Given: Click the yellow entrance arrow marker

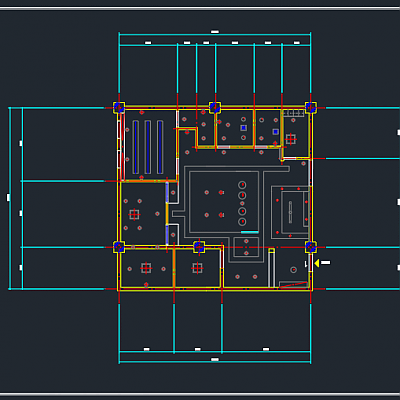Looking at the screenshot, I should (317, 263).
